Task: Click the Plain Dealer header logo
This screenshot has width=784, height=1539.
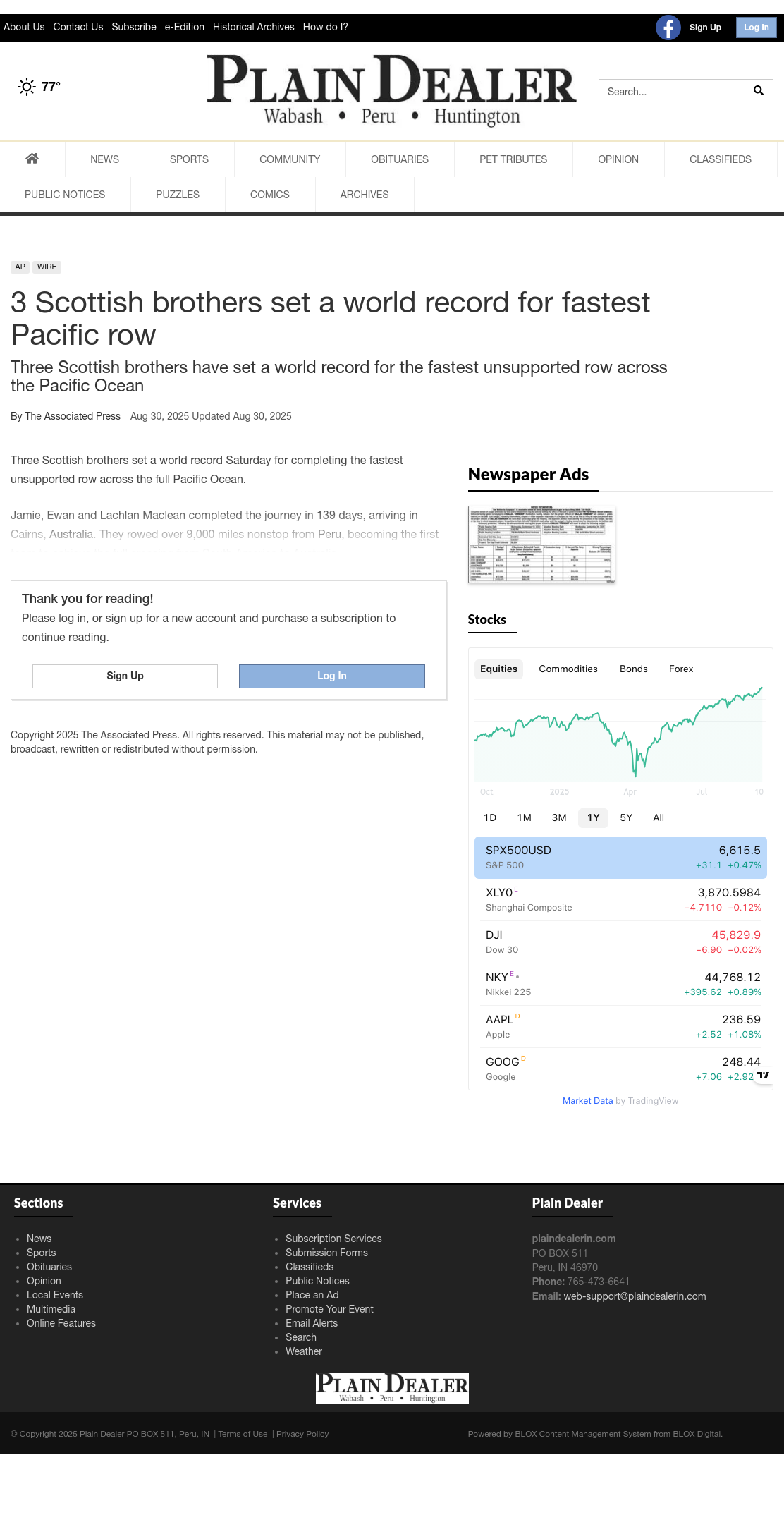Action: (x=391, y=90)
